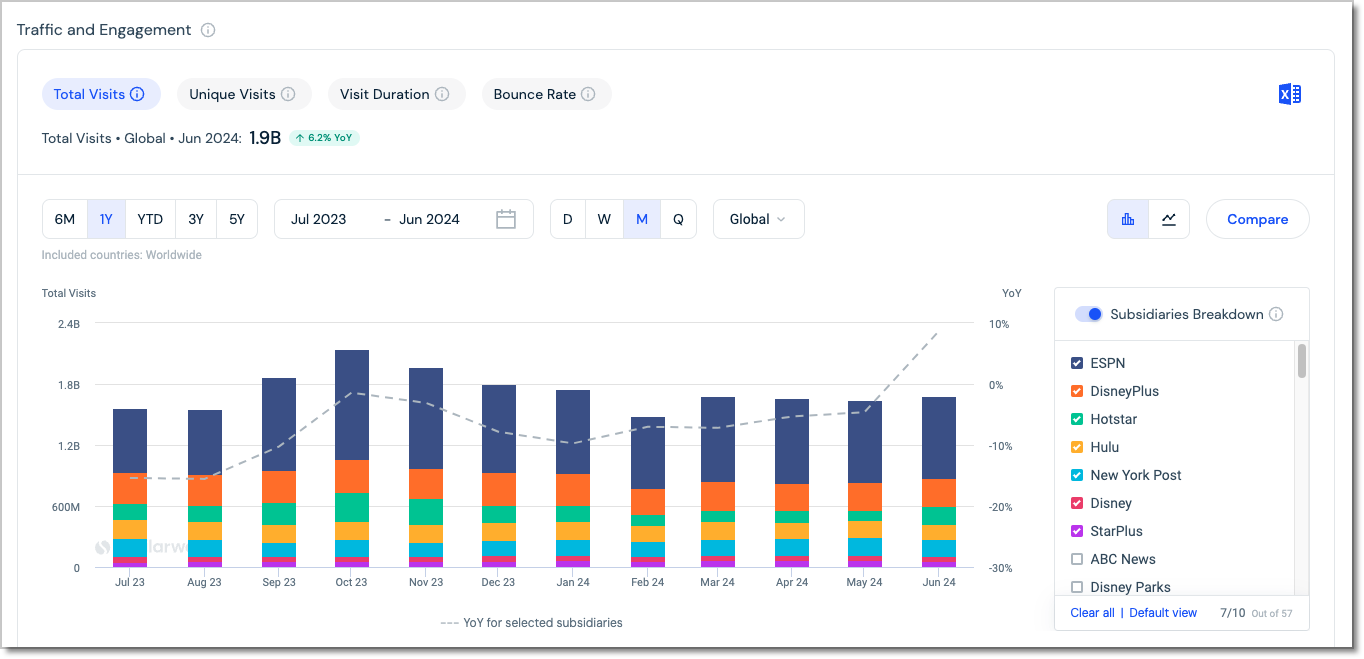The height and width of the screenshot is (659, 1364).
Task: Open the Jul 2023 – Jun 2024 date range
Action: point(404,219)
